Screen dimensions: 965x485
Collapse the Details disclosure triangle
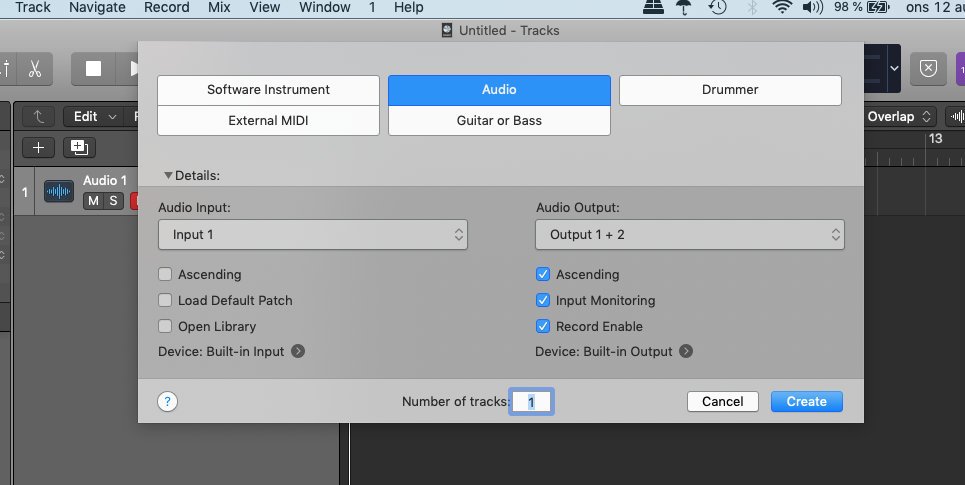(169, 175)
